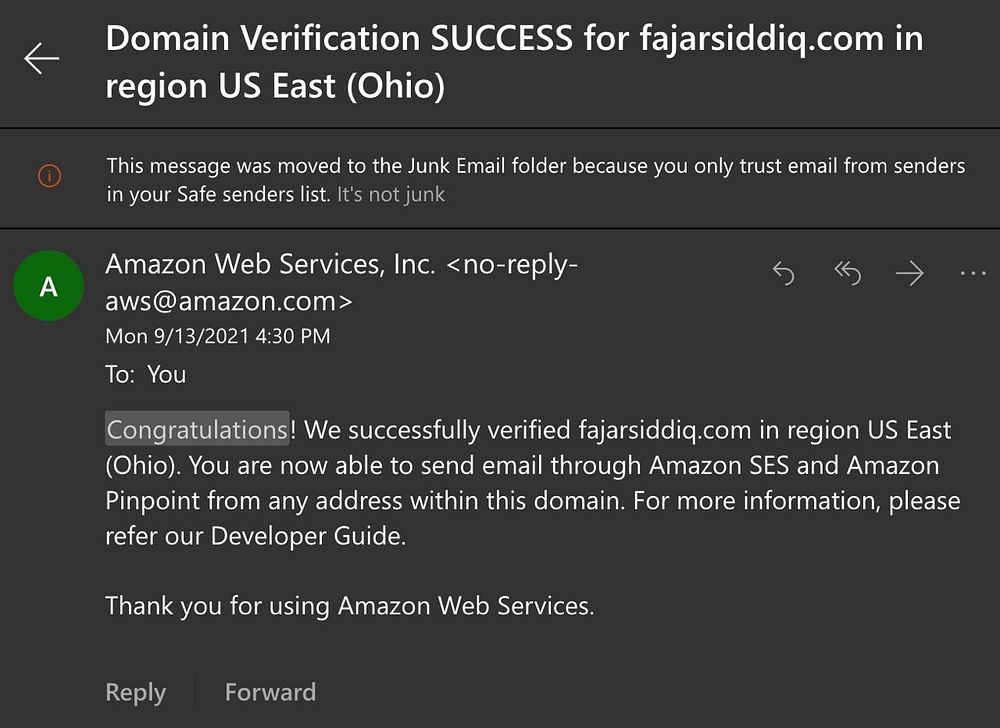Click the forward arrow icon in header
Image resolution: width=1000 pixels, height=728 pixels.
click(910, 273)
